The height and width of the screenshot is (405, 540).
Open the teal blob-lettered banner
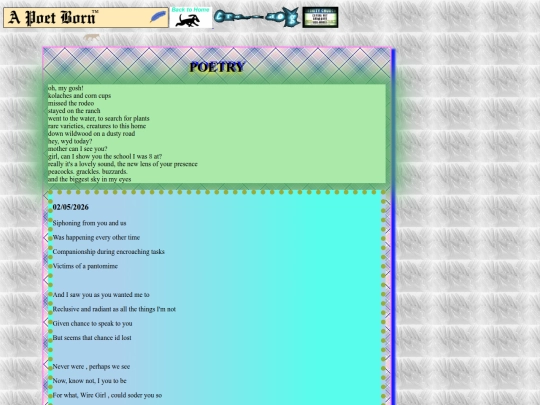pos(257,17)
